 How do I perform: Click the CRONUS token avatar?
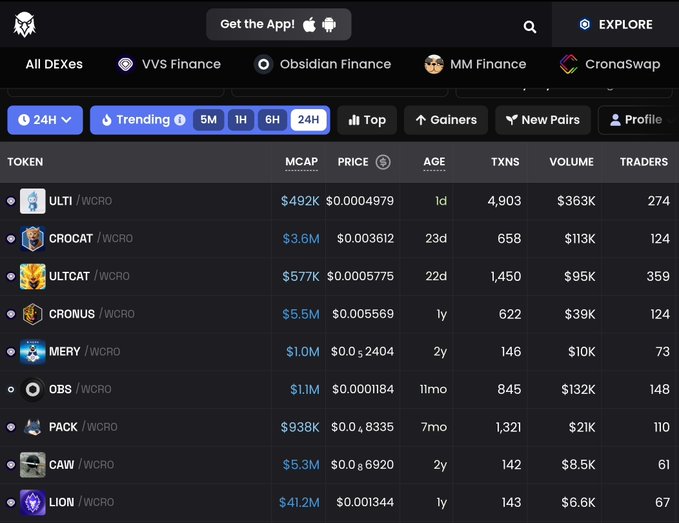[32, 314]
